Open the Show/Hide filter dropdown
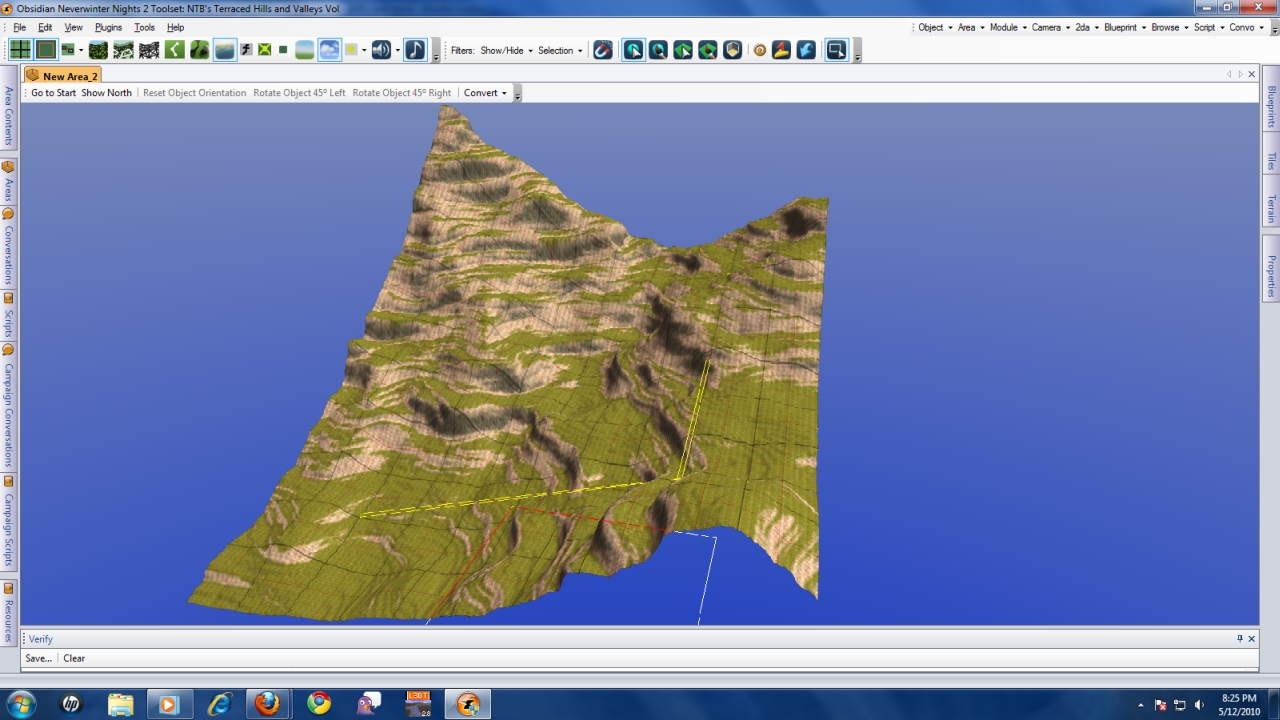The height and width of the screenshot is (720, 1280). point(506,50)
